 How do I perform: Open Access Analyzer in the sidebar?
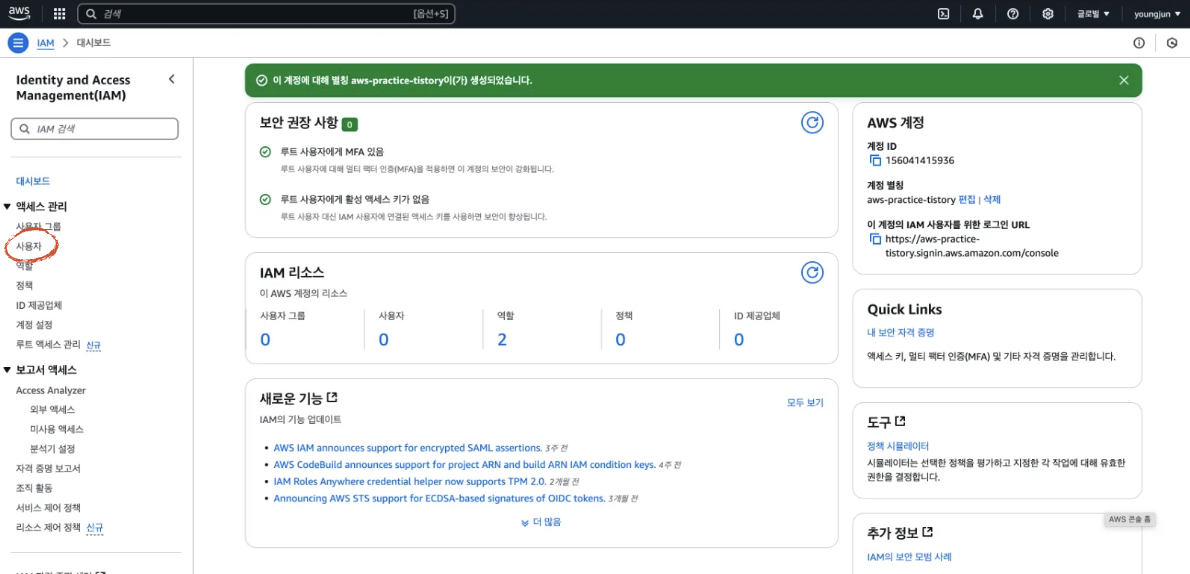[x=51, y=390]
